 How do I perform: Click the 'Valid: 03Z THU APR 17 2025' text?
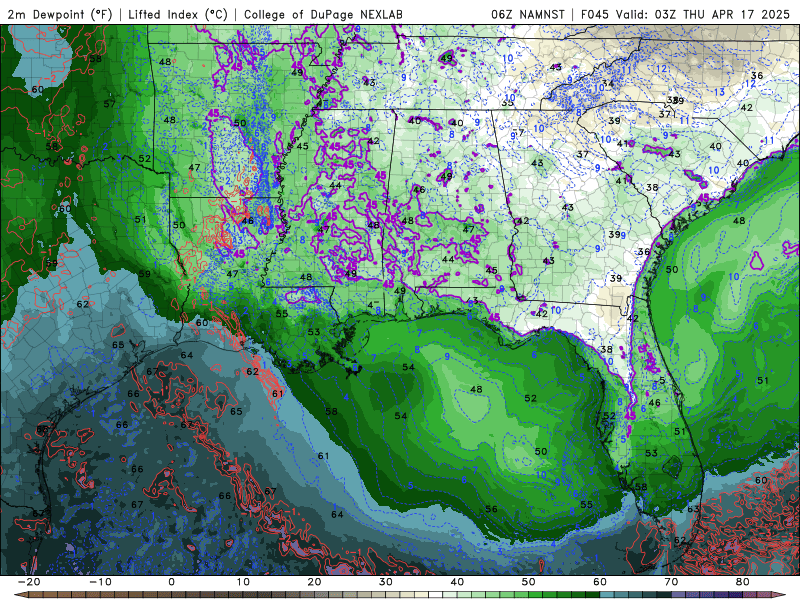coord(703,14)
